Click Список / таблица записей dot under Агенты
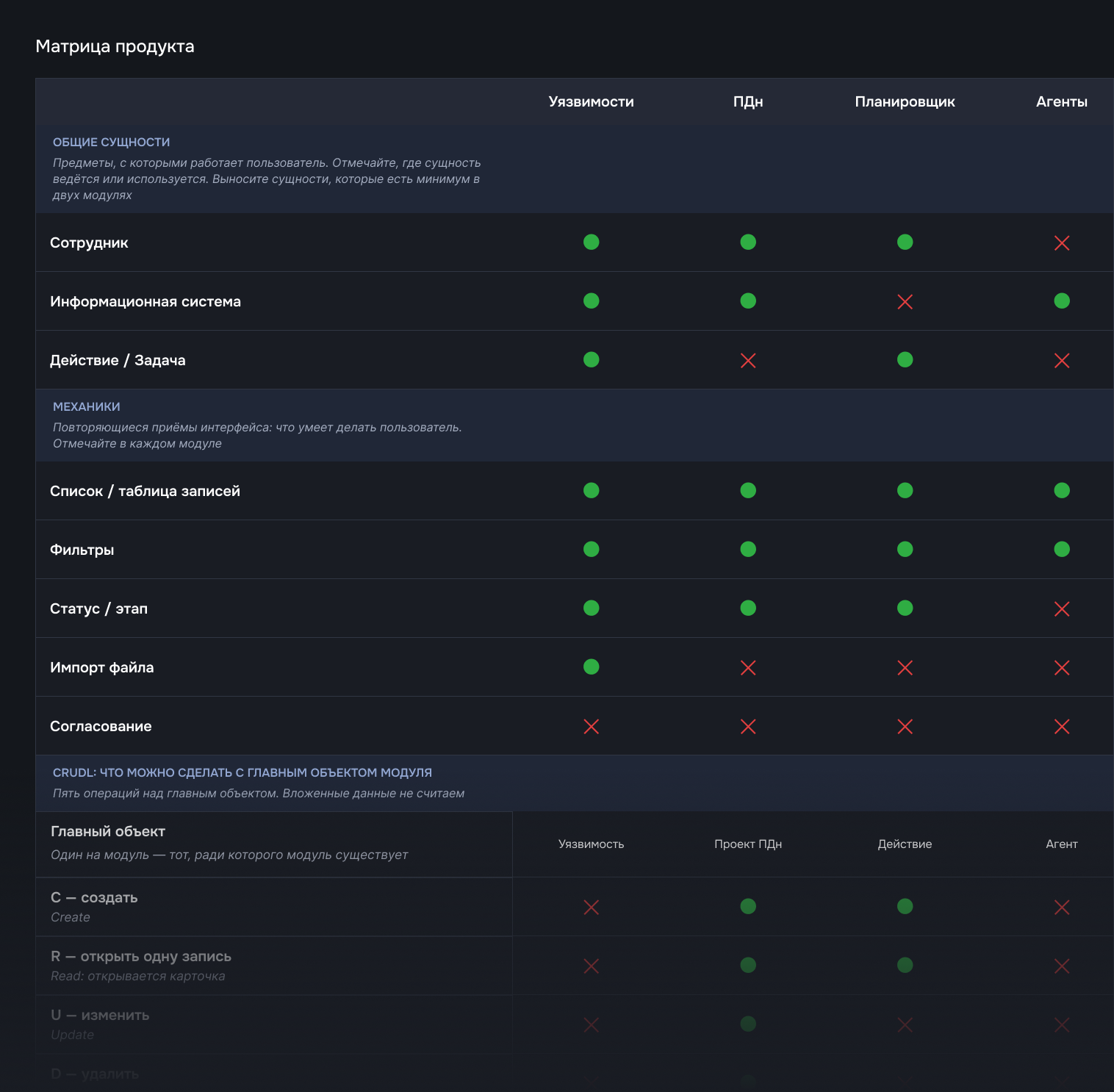The height and width of the screenshot is (1092, 1114). (x=1062, y=490)
